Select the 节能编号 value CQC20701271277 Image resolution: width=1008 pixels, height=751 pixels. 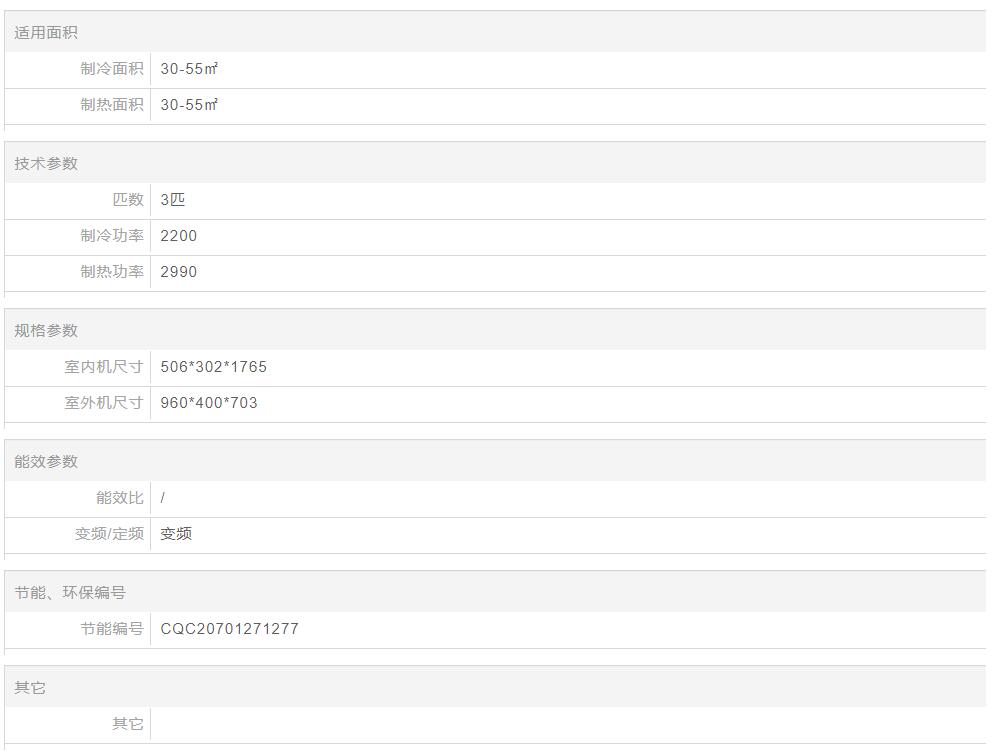tap(229, 629)
